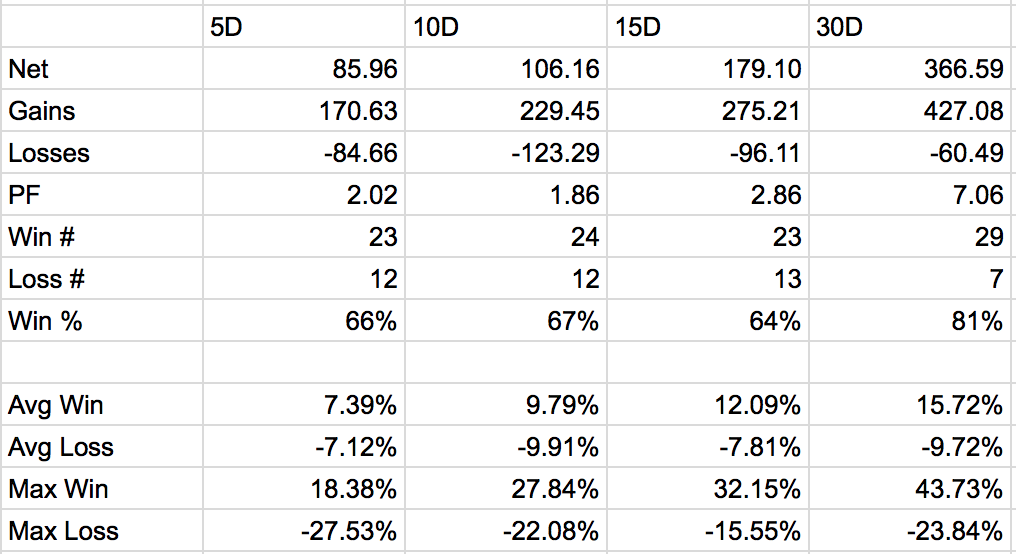This screenshot has height=554, width=1016.
Task: Click the cell showing 366.59
Action: click(912, 69)
